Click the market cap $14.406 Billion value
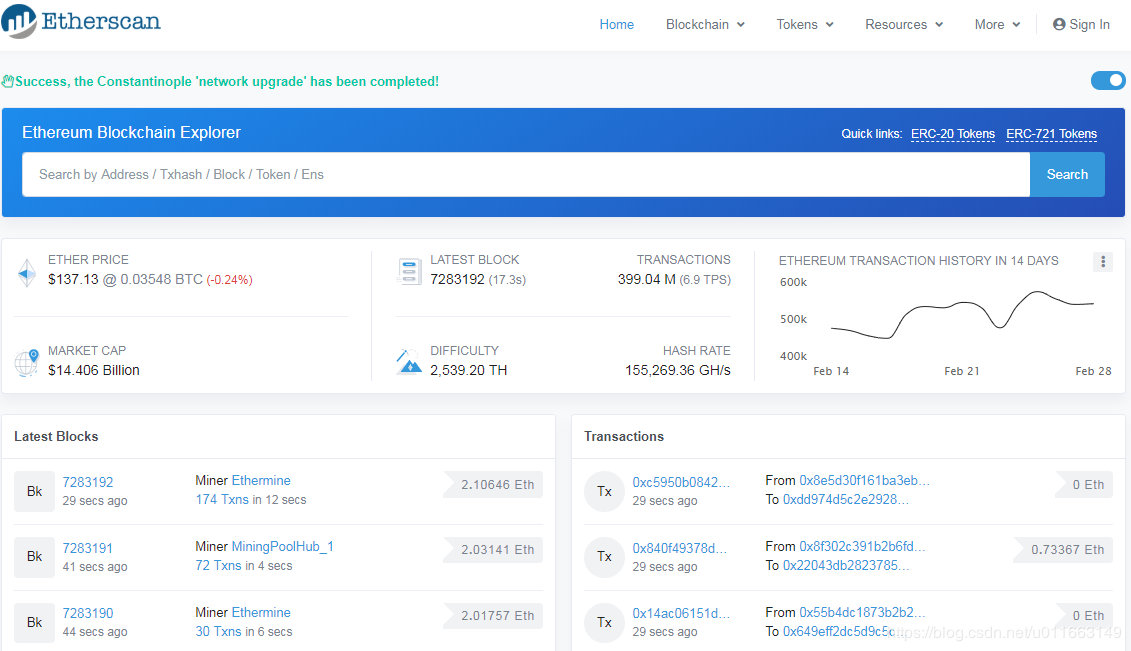Image resolution: width=1131 pixels, height=651 pixels. (94, 370)
